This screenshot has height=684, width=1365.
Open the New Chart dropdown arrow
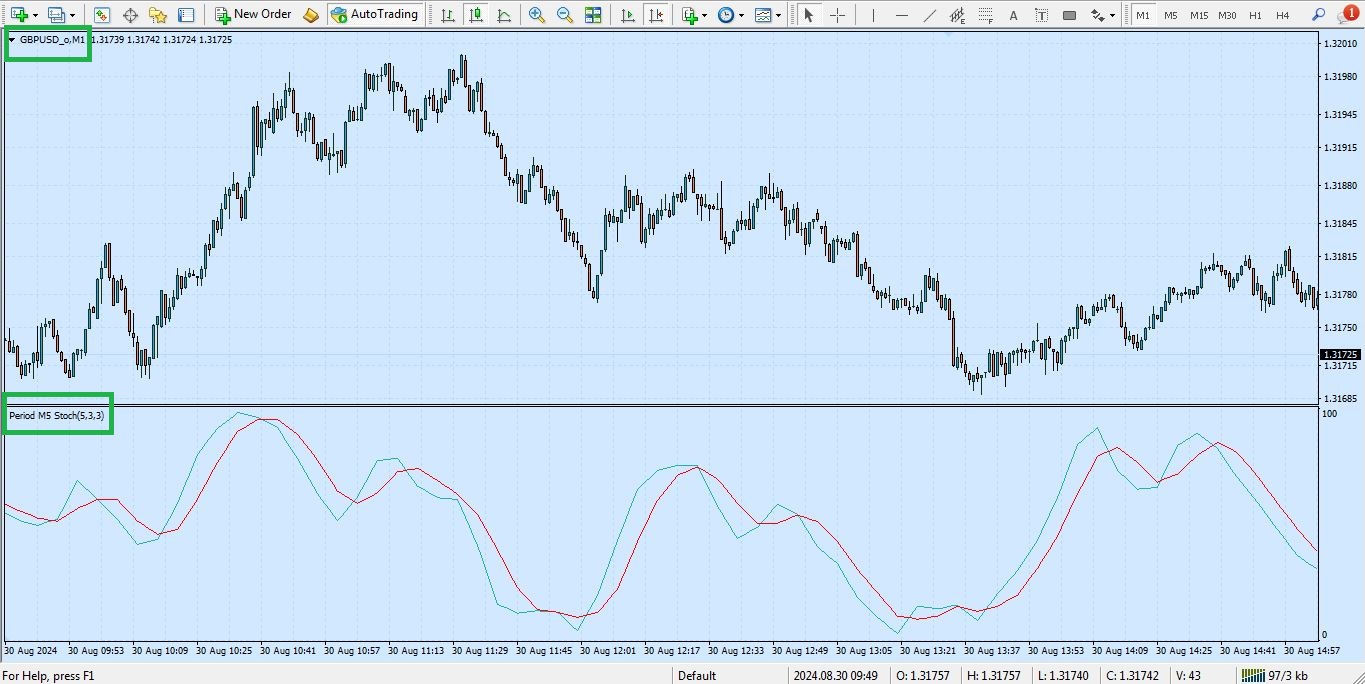pyautogui.click(x=35, y=16)
